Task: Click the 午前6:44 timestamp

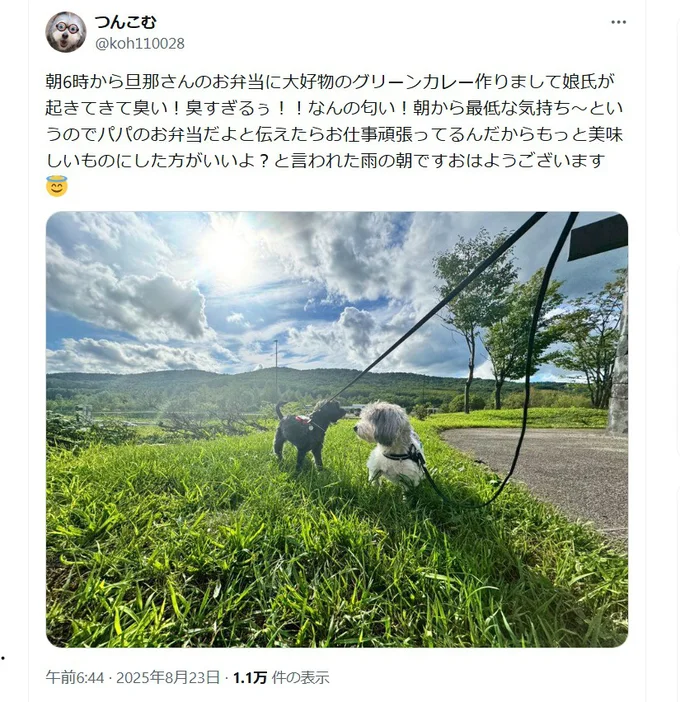Action: 75,677
